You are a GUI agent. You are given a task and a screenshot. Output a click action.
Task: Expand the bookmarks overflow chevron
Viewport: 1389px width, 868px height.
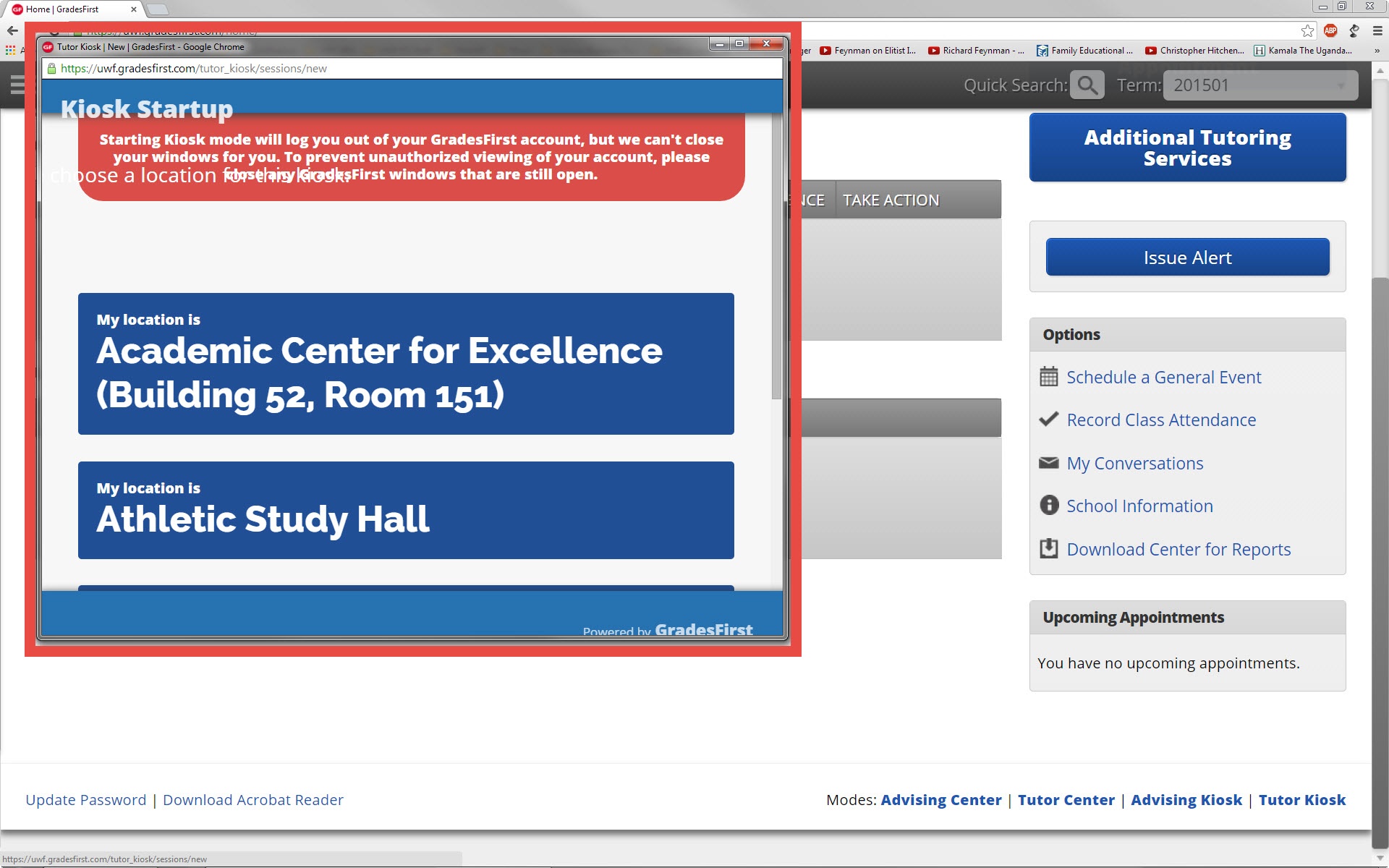(1377, 51)
